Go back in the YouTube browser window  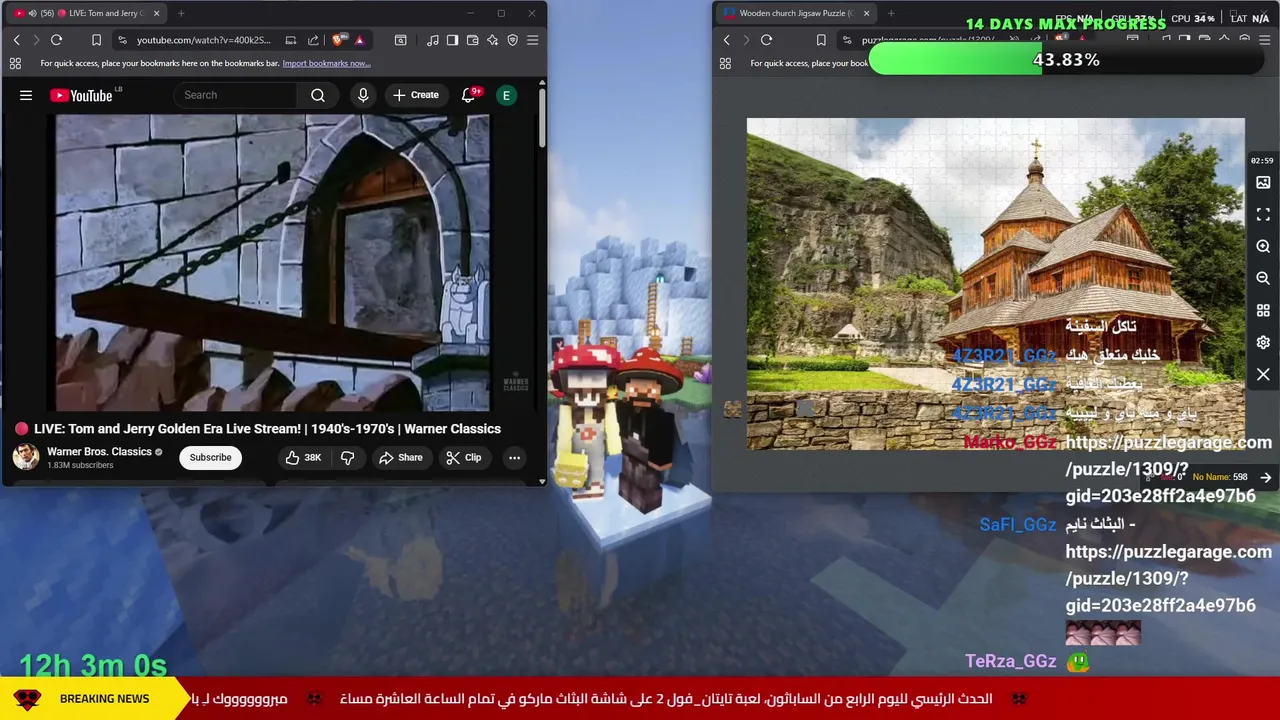tap(16, 40)
